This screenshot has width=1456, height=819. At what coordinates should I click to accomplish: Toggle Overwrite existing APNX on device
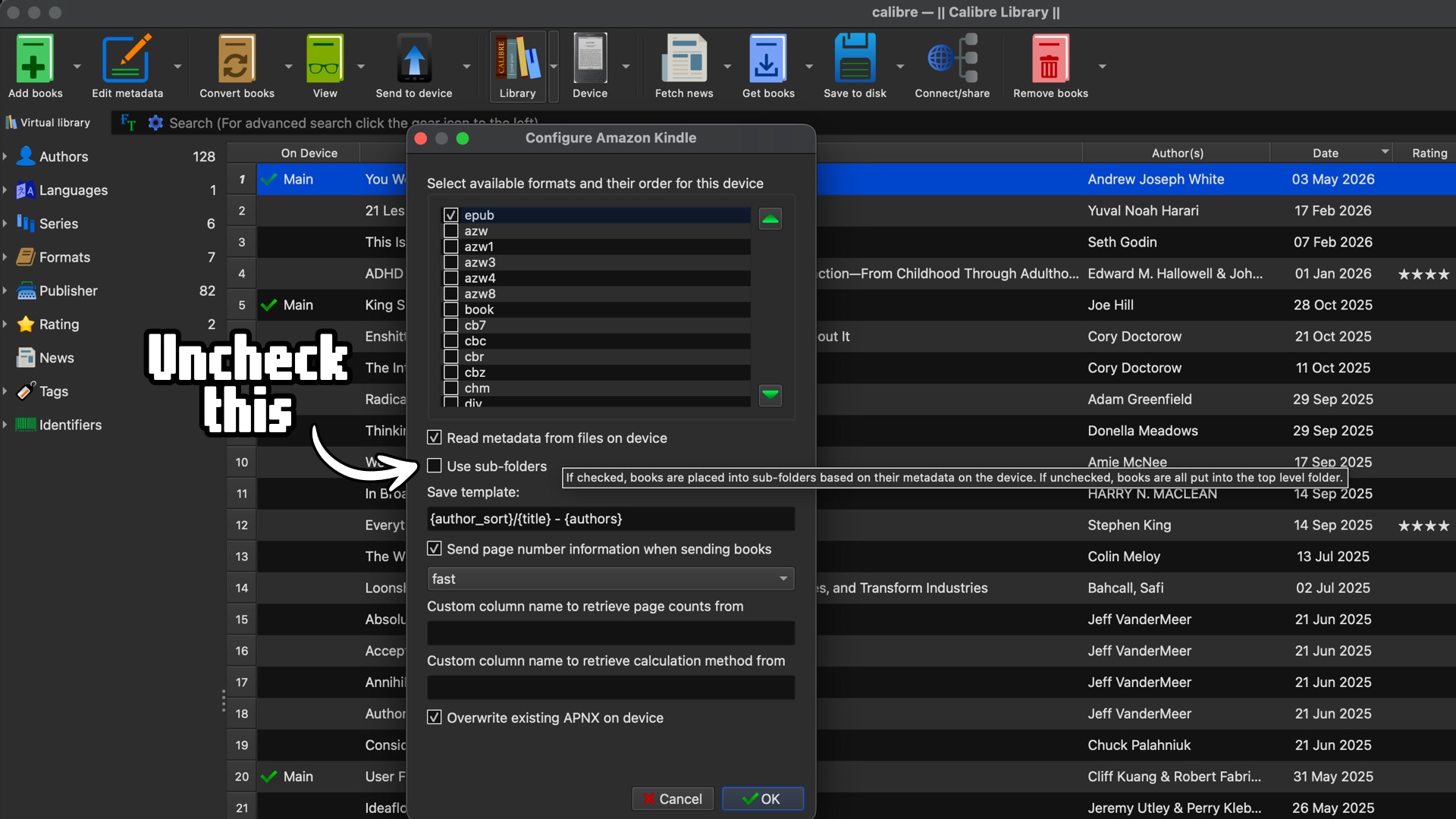(x=434, y=717)
